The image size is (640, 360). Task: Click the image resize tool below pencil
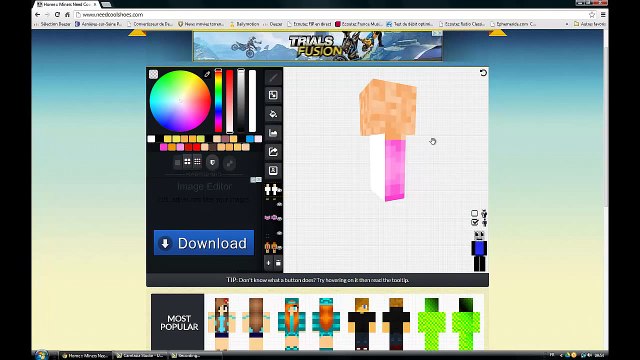point(273,95)
